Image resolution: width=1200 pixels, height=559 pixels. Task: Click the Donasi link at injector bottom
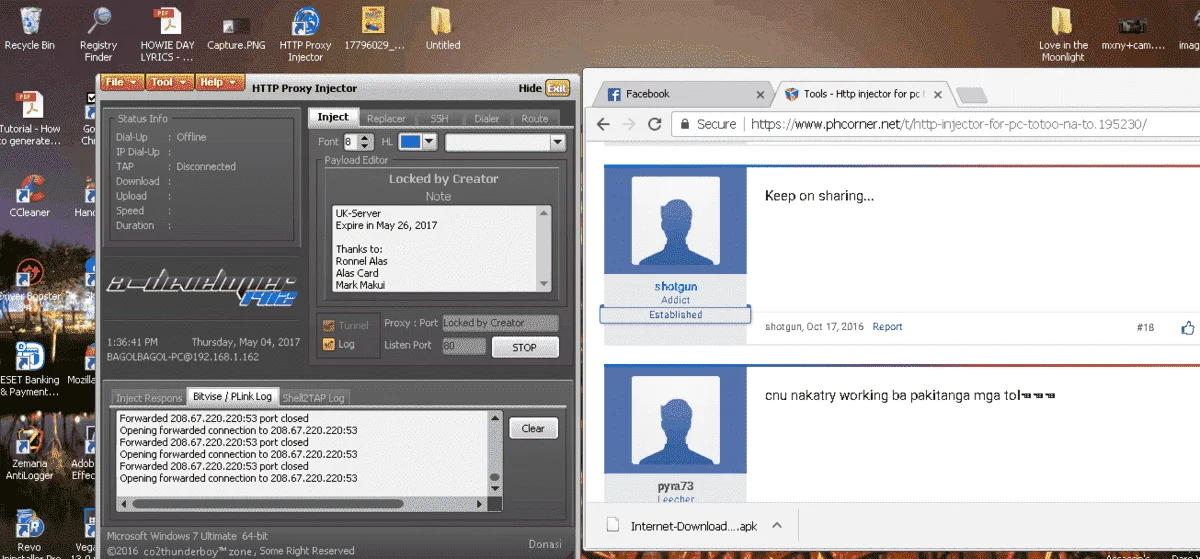545,545
